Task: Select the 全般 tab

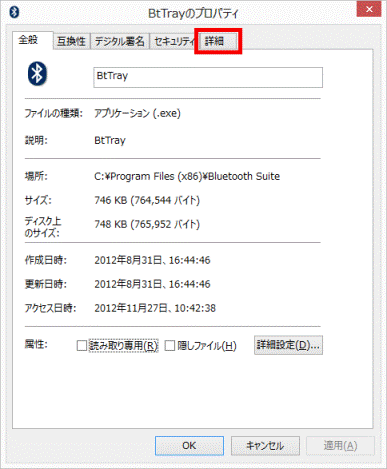Action: click(x=33, y=41)
